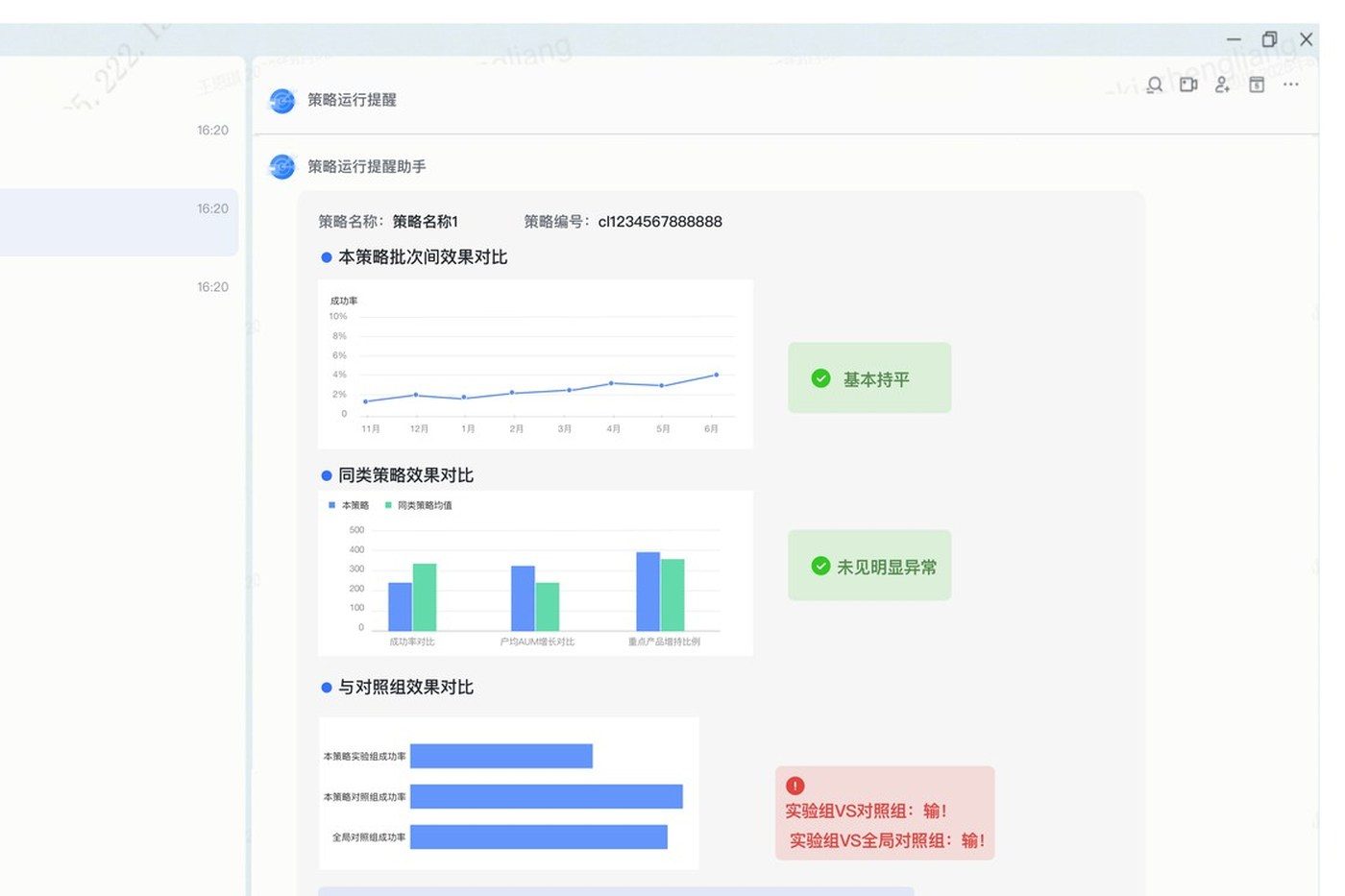Screen dimensions: 1345x896
Task: Click the add member icon
Action: [1222, 85]
